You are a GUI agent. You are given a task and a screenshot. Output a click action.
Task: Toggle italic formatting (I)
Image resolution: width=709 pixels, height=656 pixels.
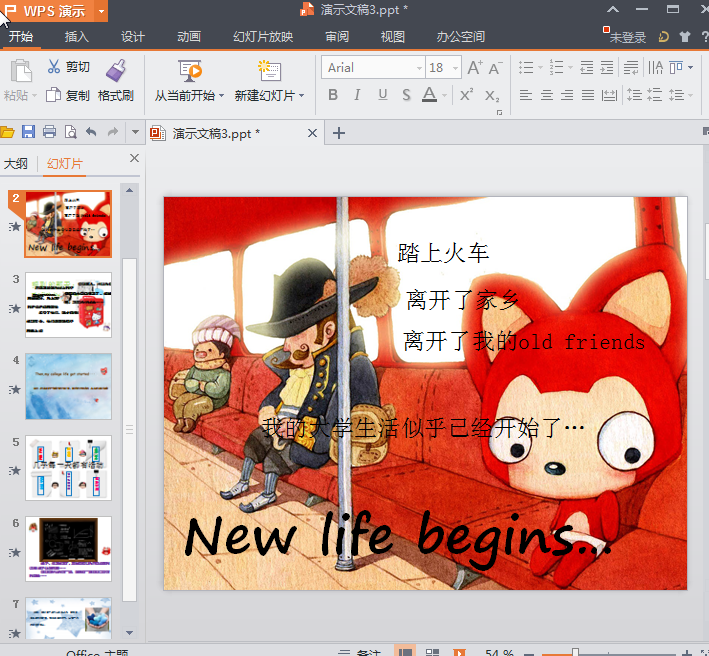pyautogui.click(x=357, y=95)
